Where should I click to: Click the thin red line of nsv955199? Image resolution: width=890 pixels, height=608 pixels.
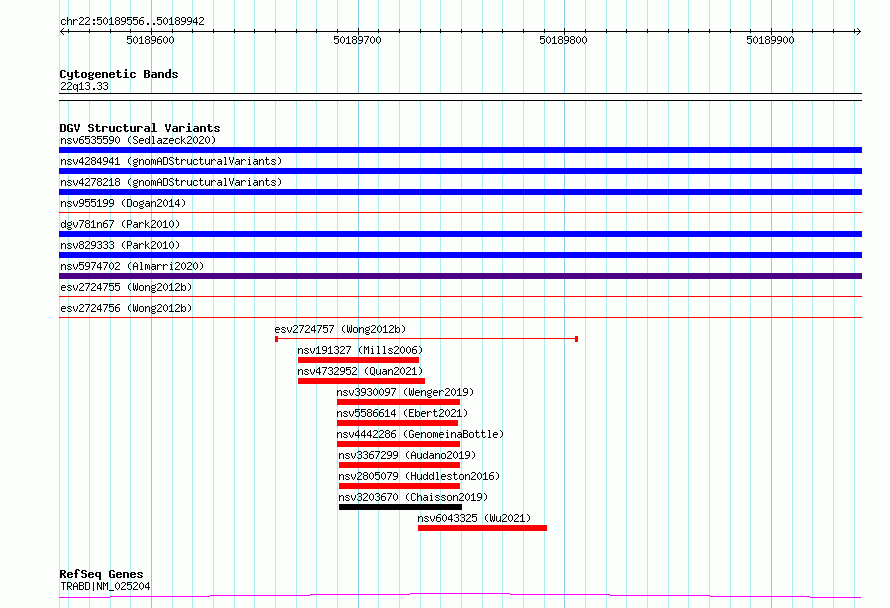460,213
